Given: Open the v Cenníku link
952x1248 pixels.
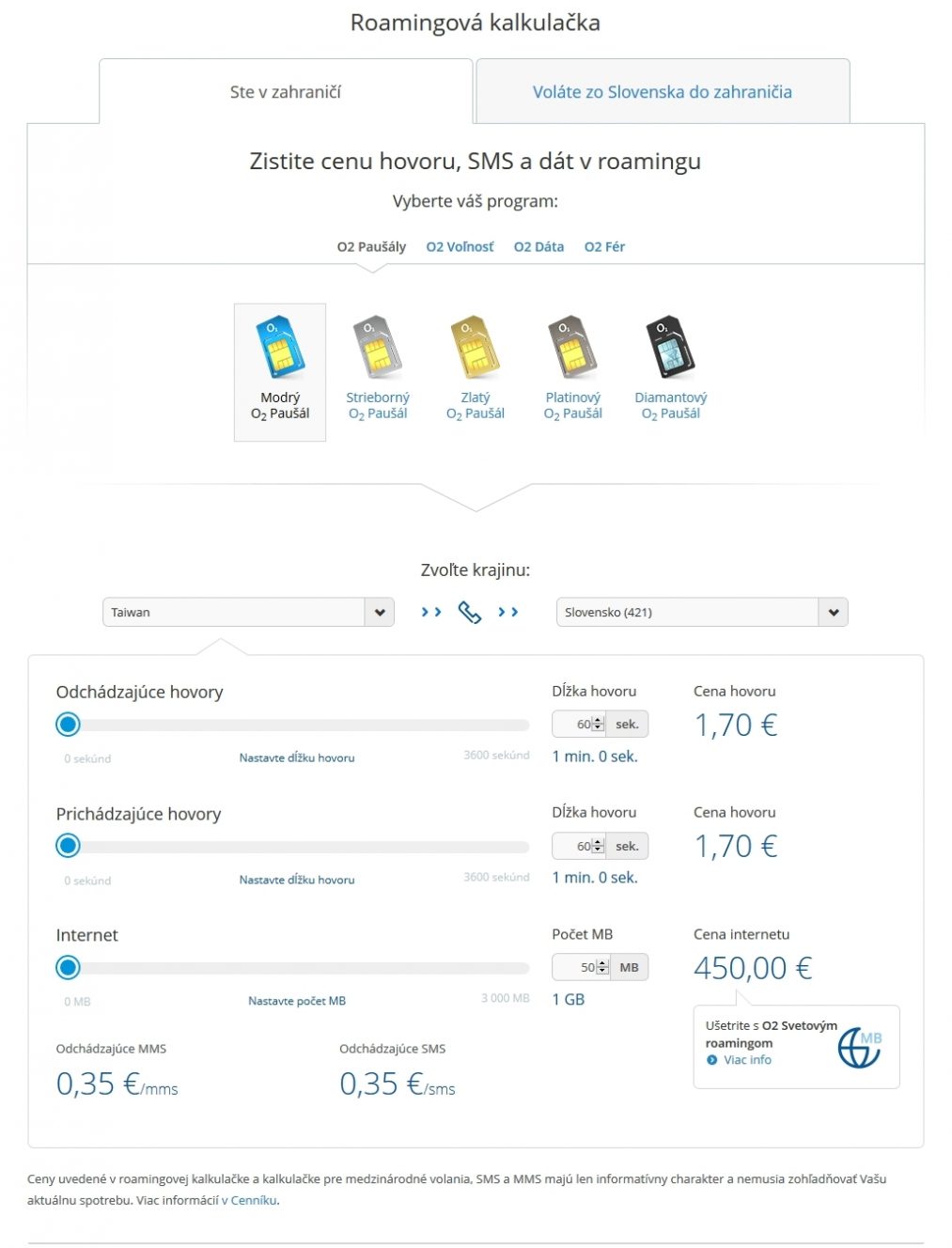Looking at the screenshot, I should (x=250, y=1200).
